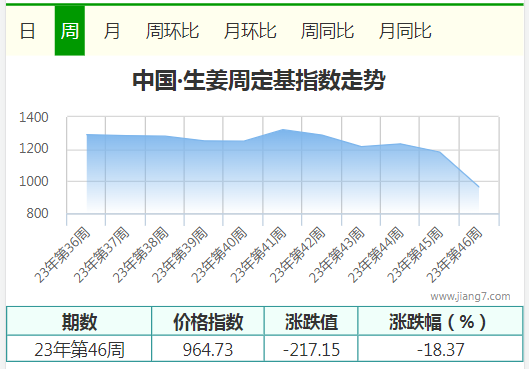Click the x-axis label 23年第42周
This screenshot has height=369, width=529.
pyautogui.click(x=297, y=255)
